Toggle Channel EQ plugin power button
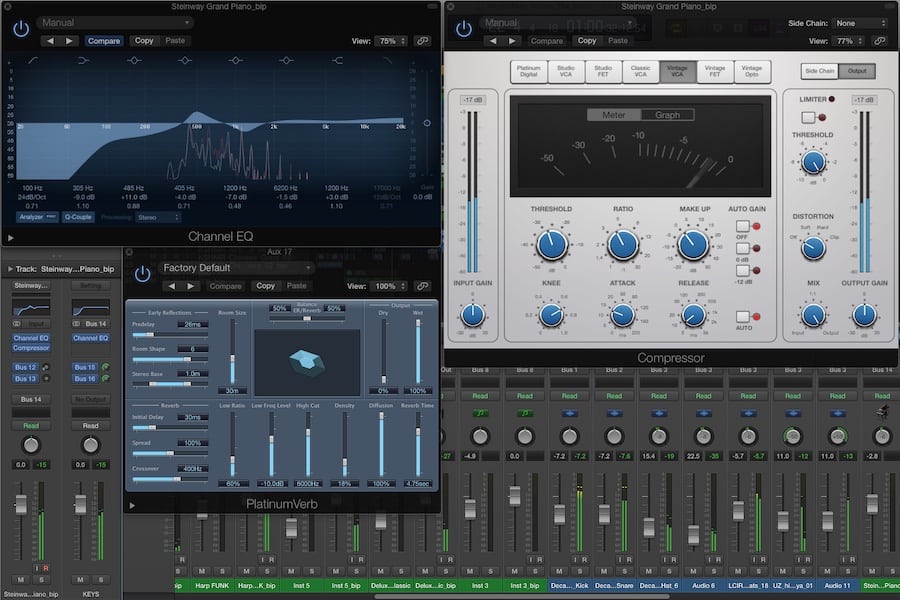 pos(21,28)
